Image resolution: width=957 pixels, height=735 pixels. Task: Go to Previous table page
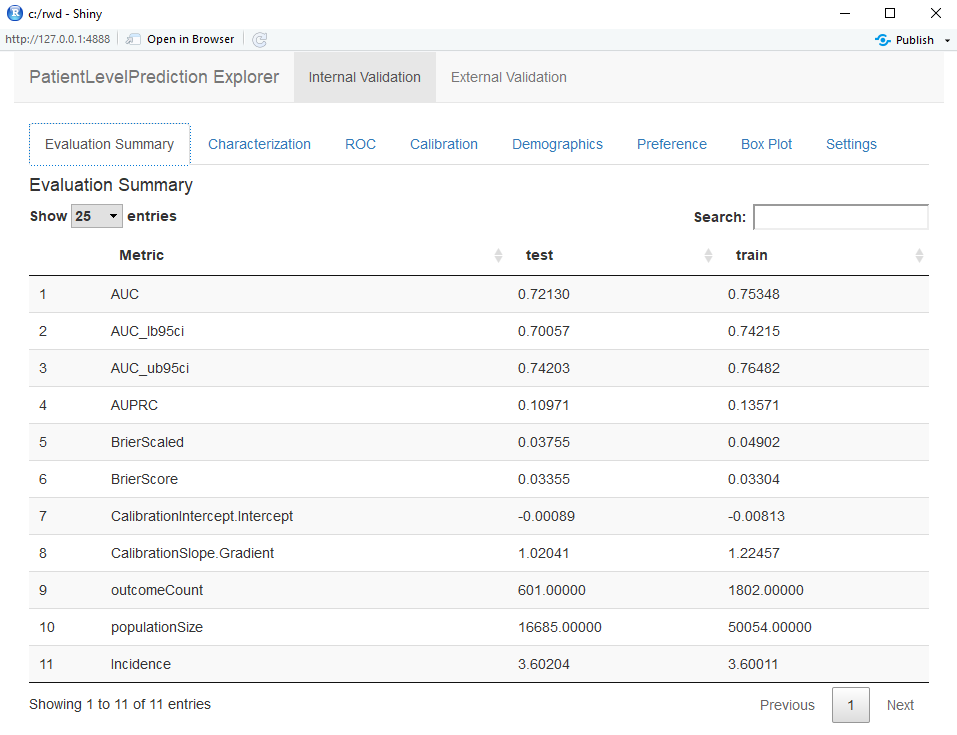pyautogui.click(x=787, y=705)
